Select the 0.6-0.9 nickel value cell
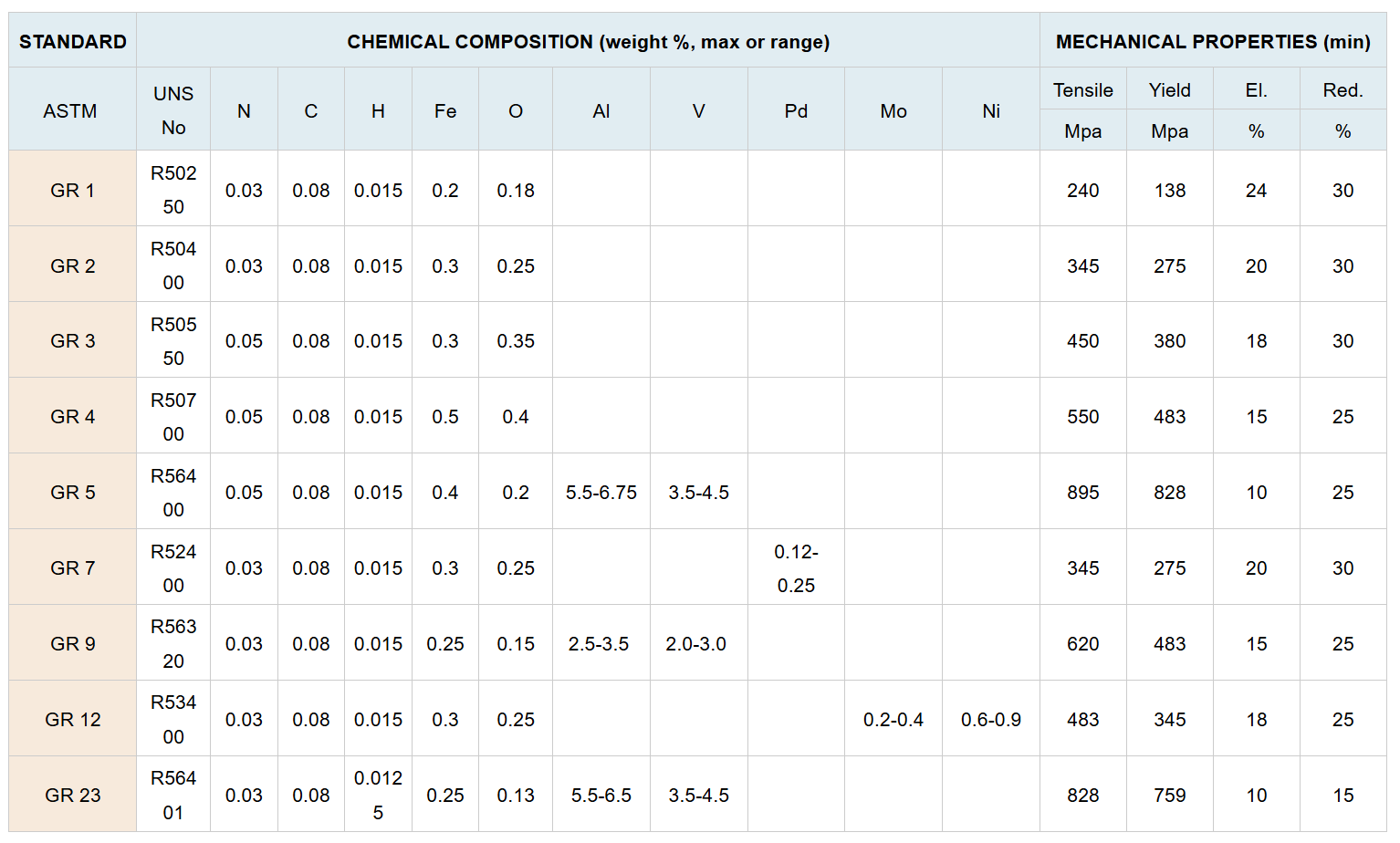 coord(991,719)
